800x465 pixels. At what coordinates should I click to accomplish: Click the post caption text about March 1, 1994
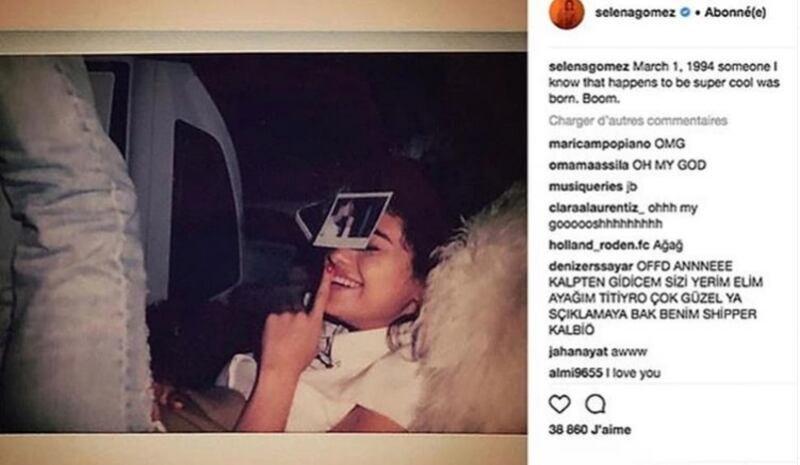click(x=664, y=82)
